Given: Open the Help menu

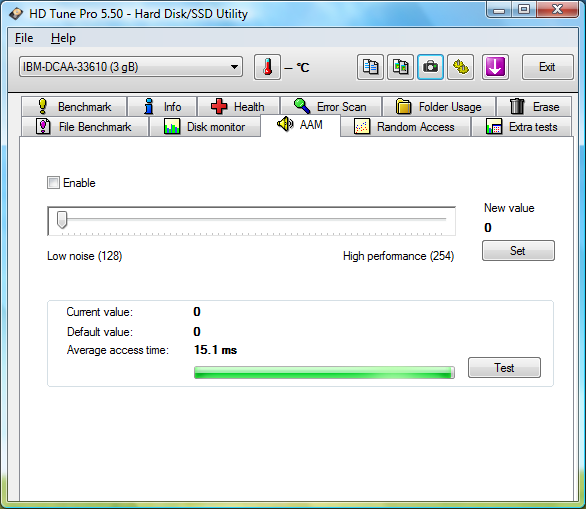Looking at the screenshot, I should point(63,38).
